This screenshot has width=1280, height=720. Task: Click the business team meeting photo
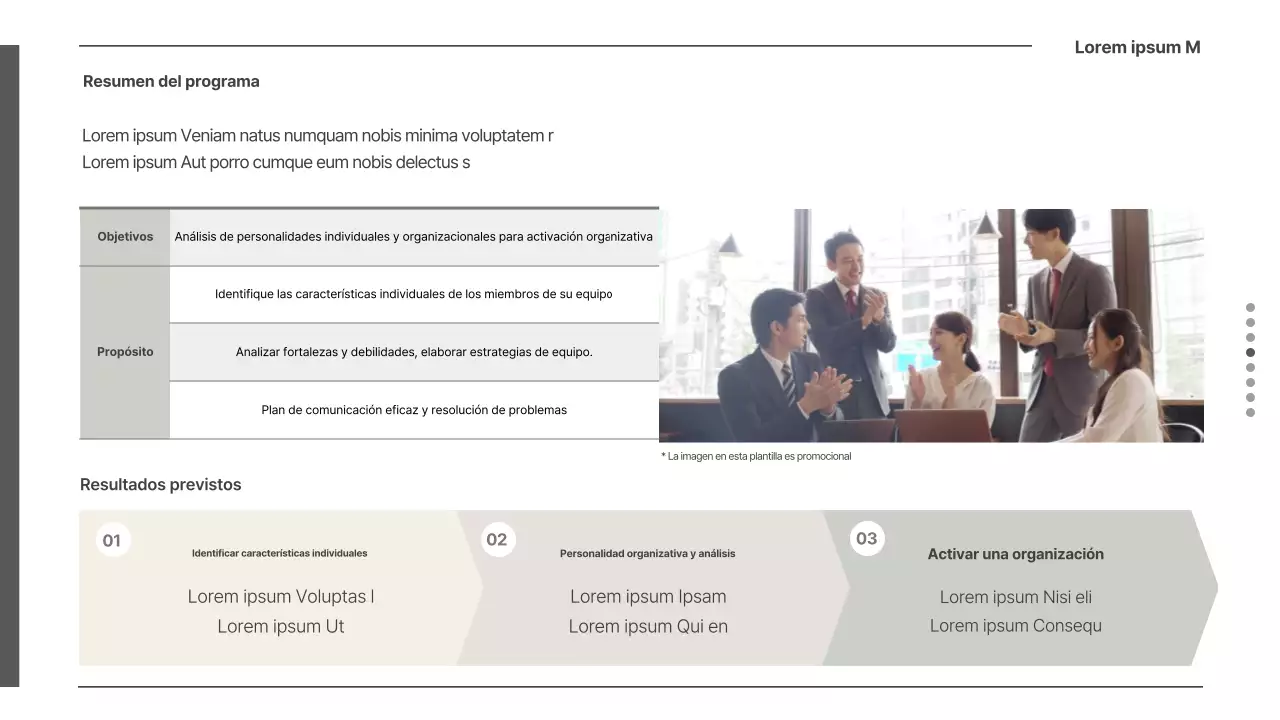click(x=930, y=326)
